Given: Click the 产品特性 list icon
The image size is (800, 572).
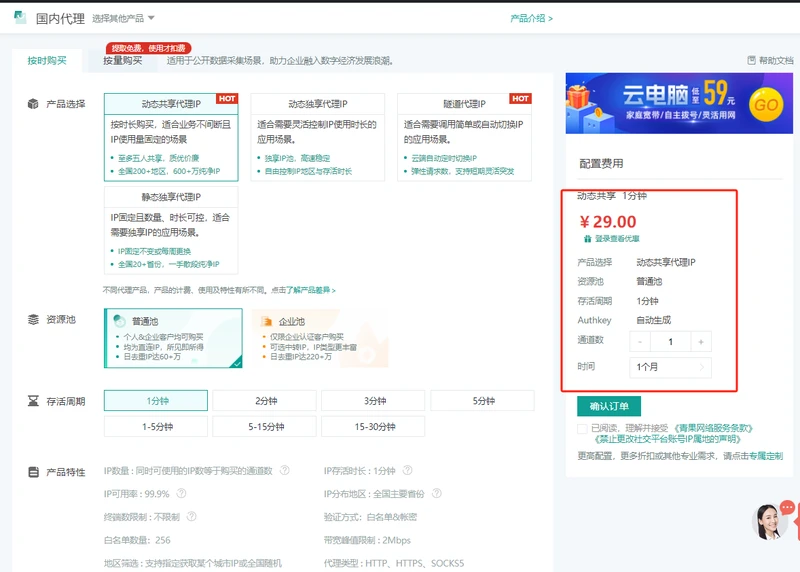Looking at the screenshot, I should point(33,472).
